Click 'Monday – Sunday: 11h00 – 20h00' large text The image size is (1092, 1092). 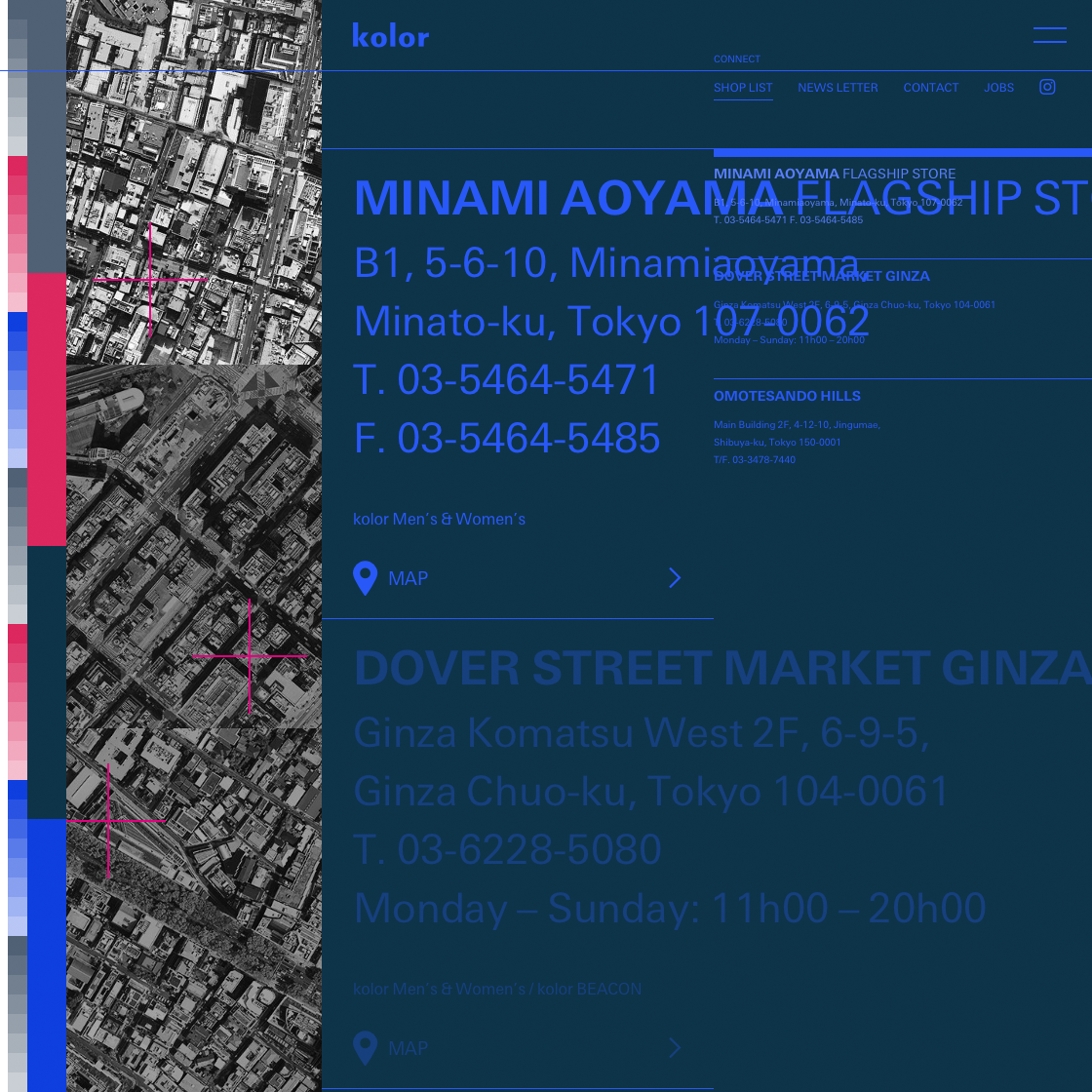coord(669,908)
